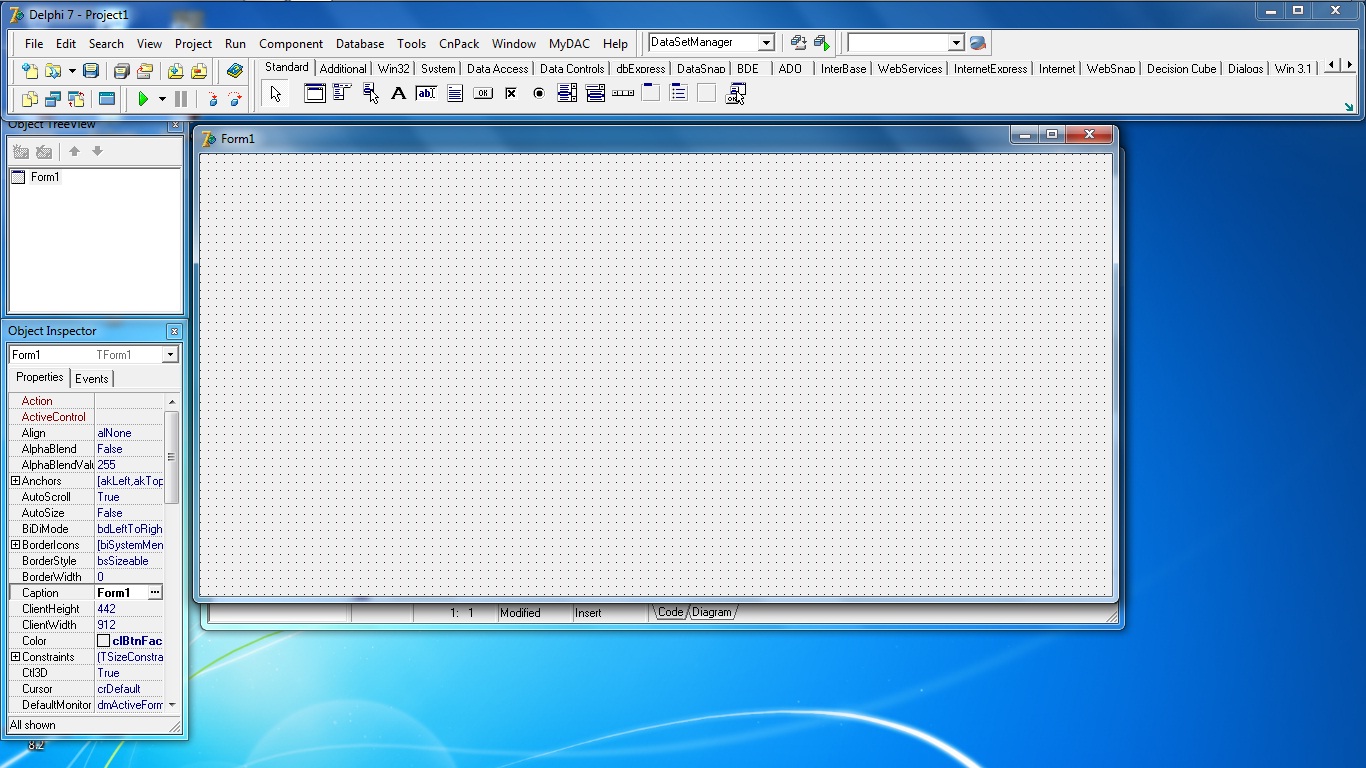The height and width of the screenshot is (768, 1366).
Task: Click the Save floppy disk icon
Action: coord(91,71)
